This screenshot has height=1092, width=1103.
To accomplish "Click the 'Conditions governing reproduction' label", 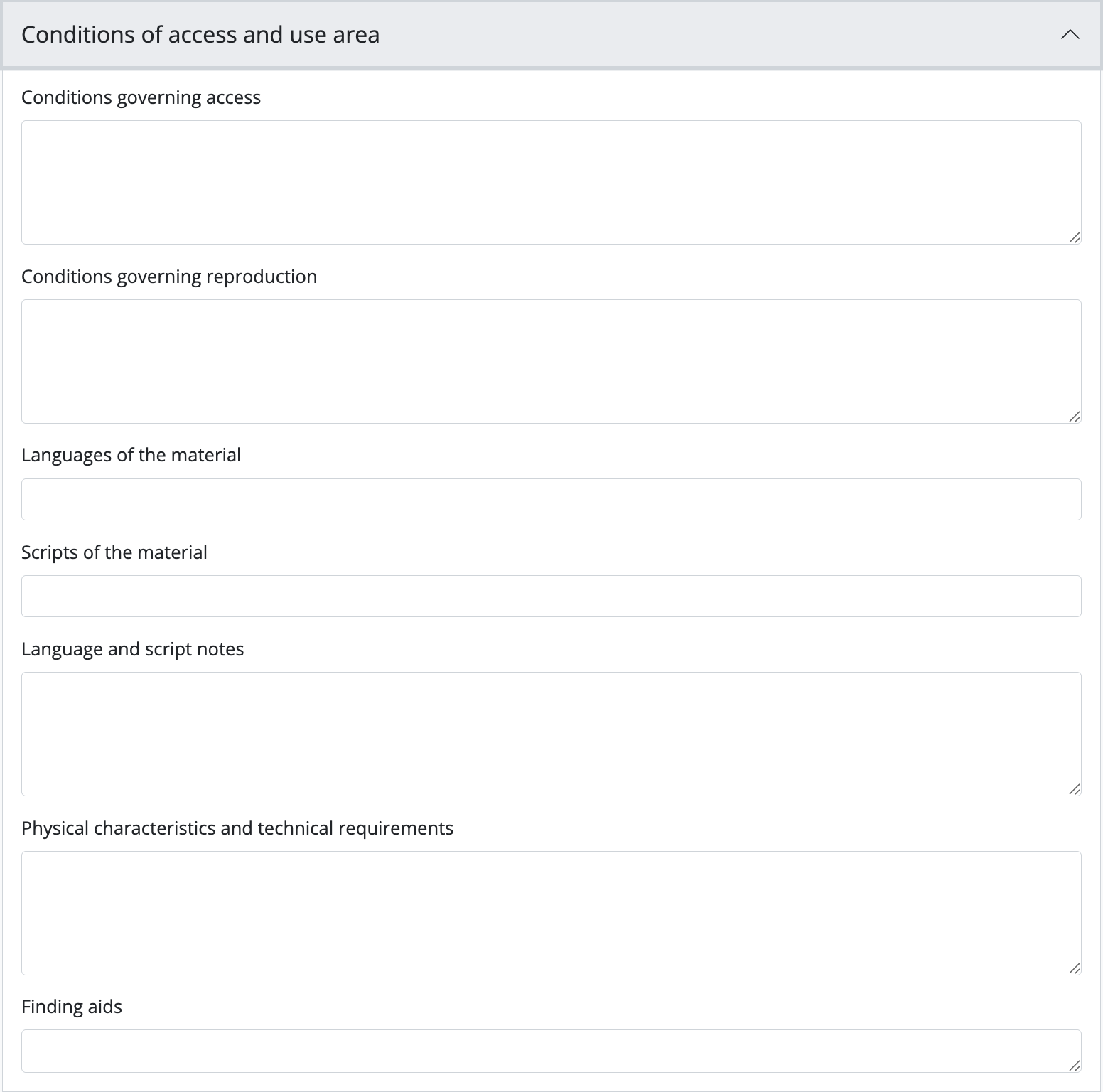I will coord(169,277).
